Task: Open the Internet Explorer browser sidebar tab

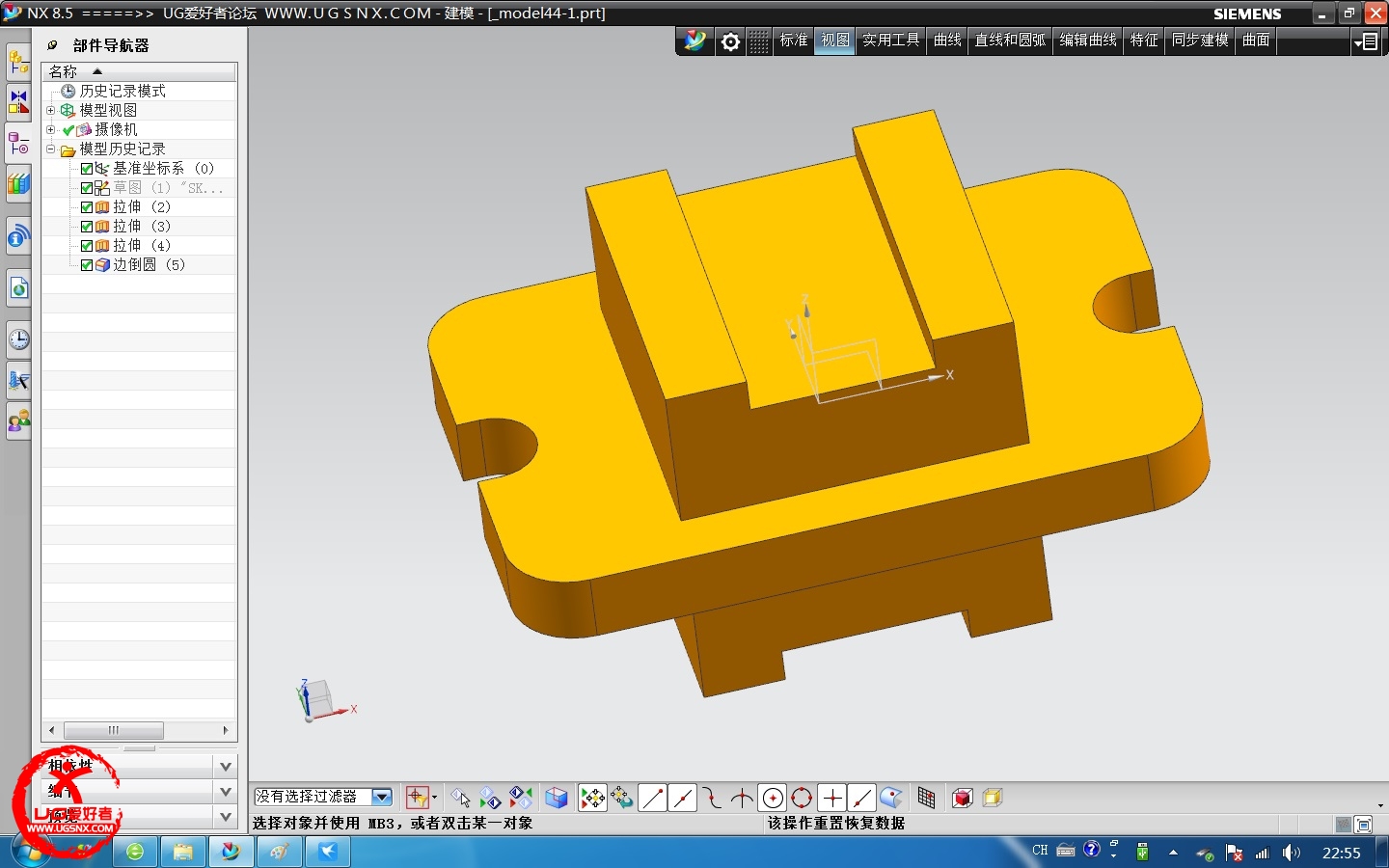Action: [x=18, y=287]
